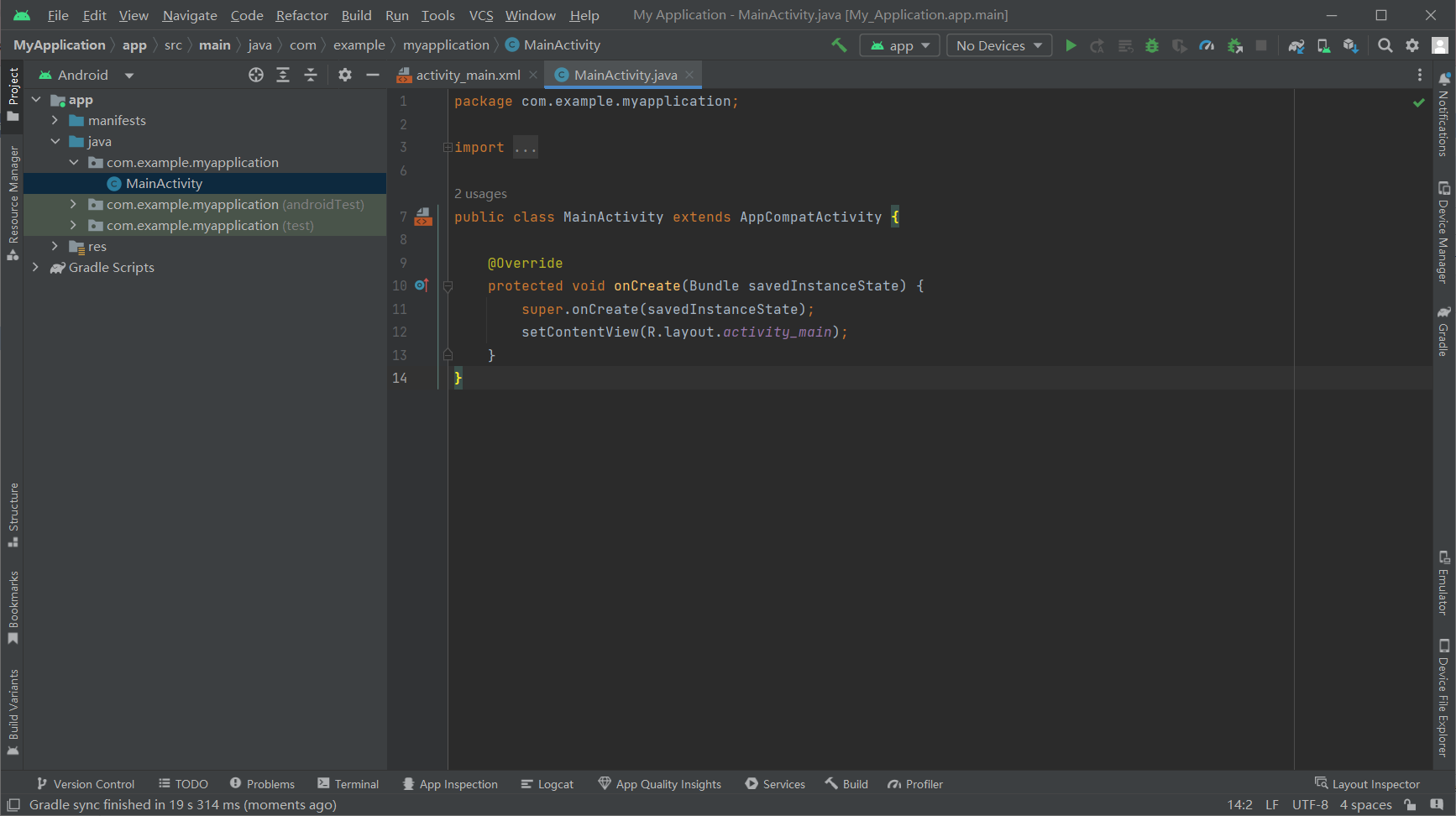Select the MainActivity.java editor tab

point(625,75)
